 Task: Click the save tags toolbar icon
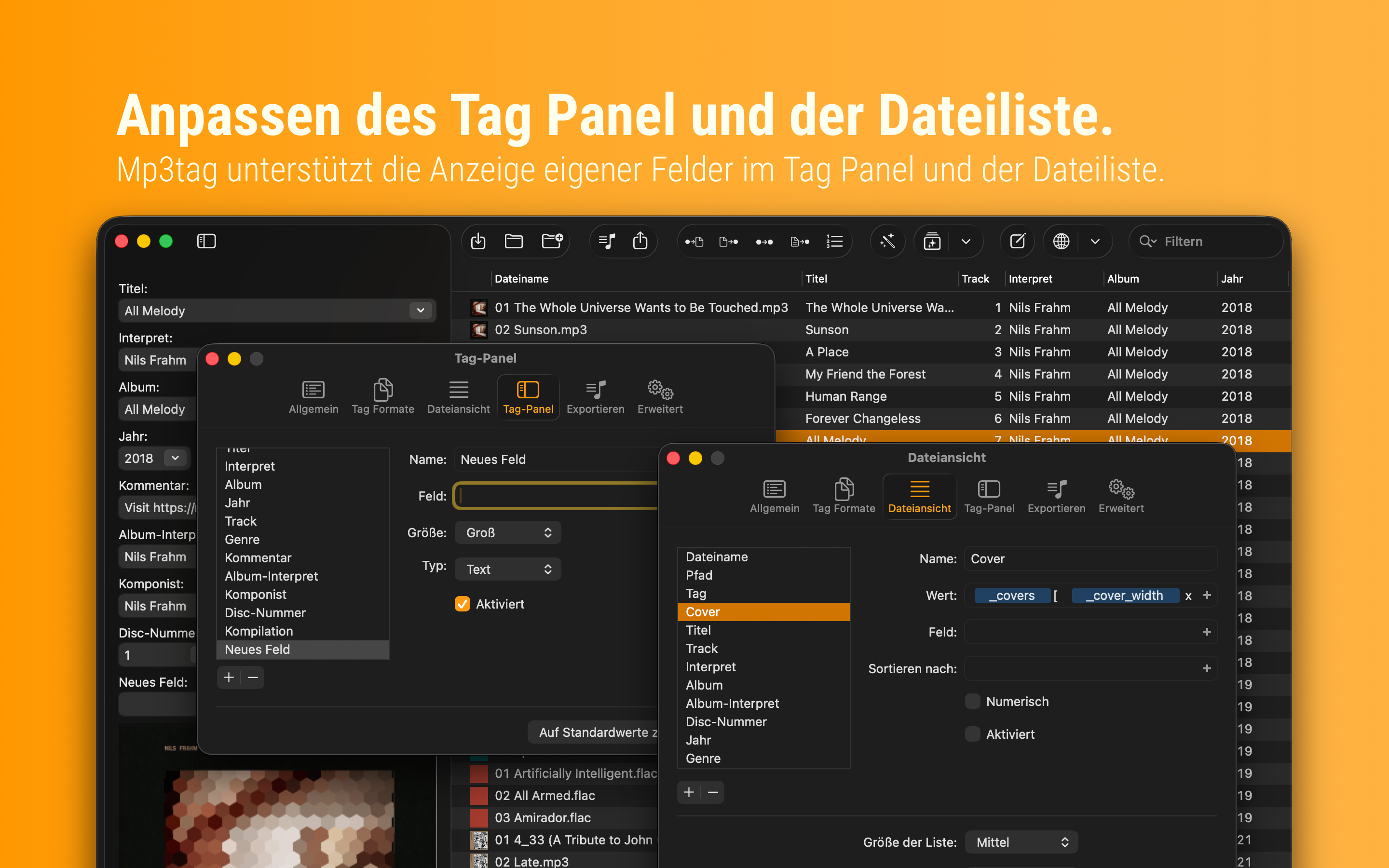tap(478, 241)
